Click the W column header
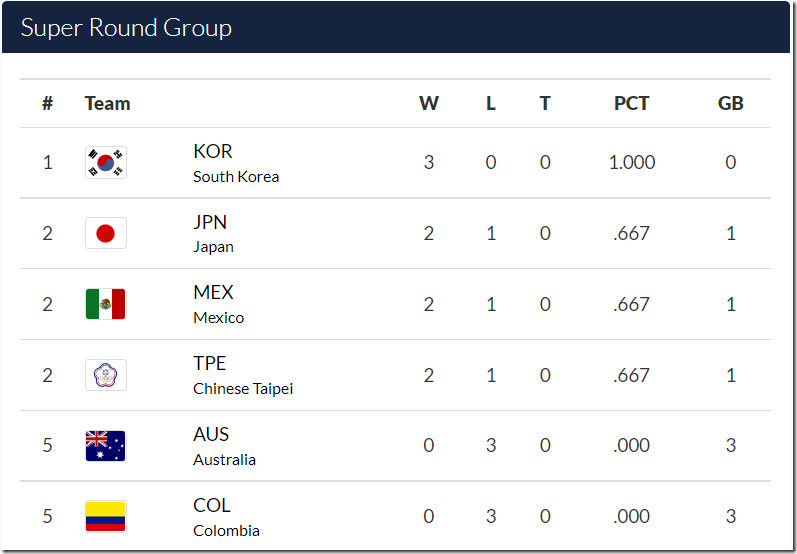797x554 pixels. coord(428,103)
